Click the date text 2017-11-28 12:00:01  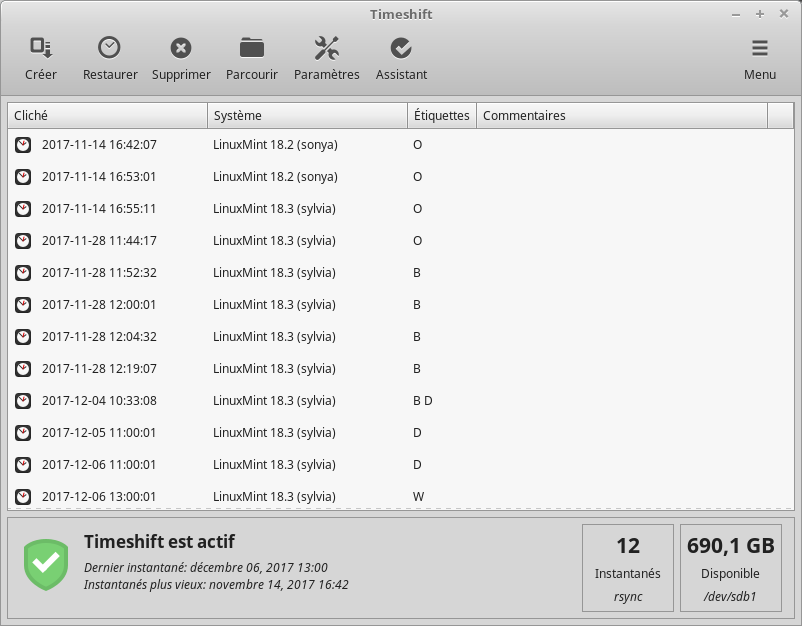(x=99, y=305)
